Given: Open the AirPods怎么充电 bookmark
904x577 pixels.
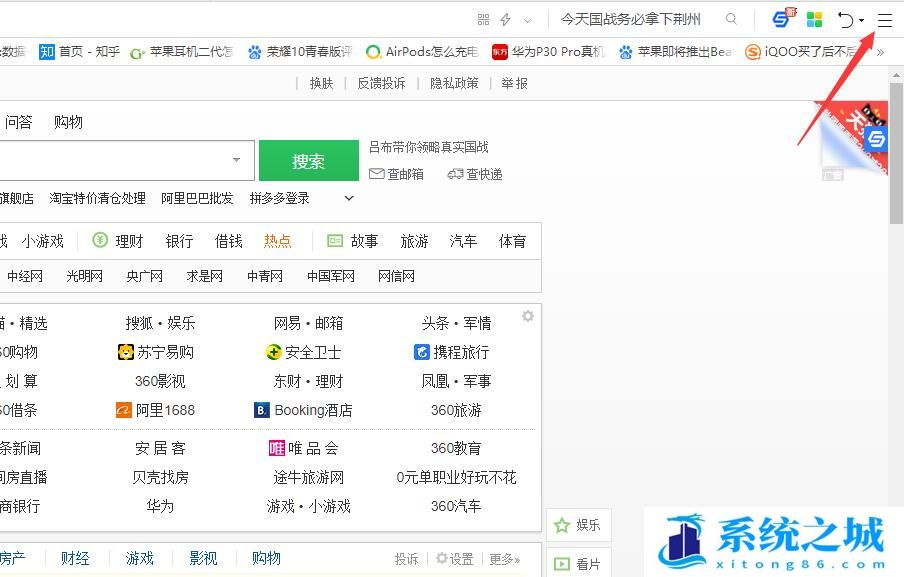Looking at the screenshot, I should point(422,52).
